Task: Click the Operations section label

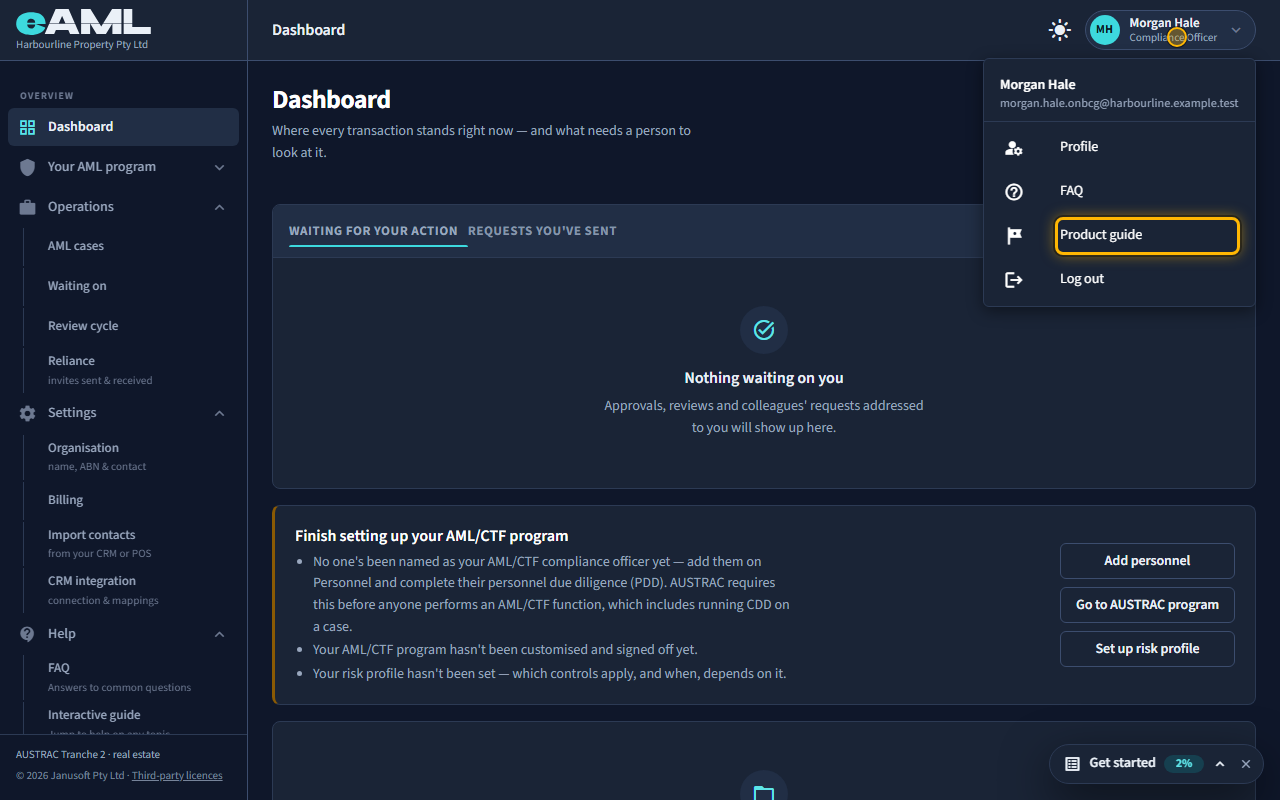Action: [81, 207]
